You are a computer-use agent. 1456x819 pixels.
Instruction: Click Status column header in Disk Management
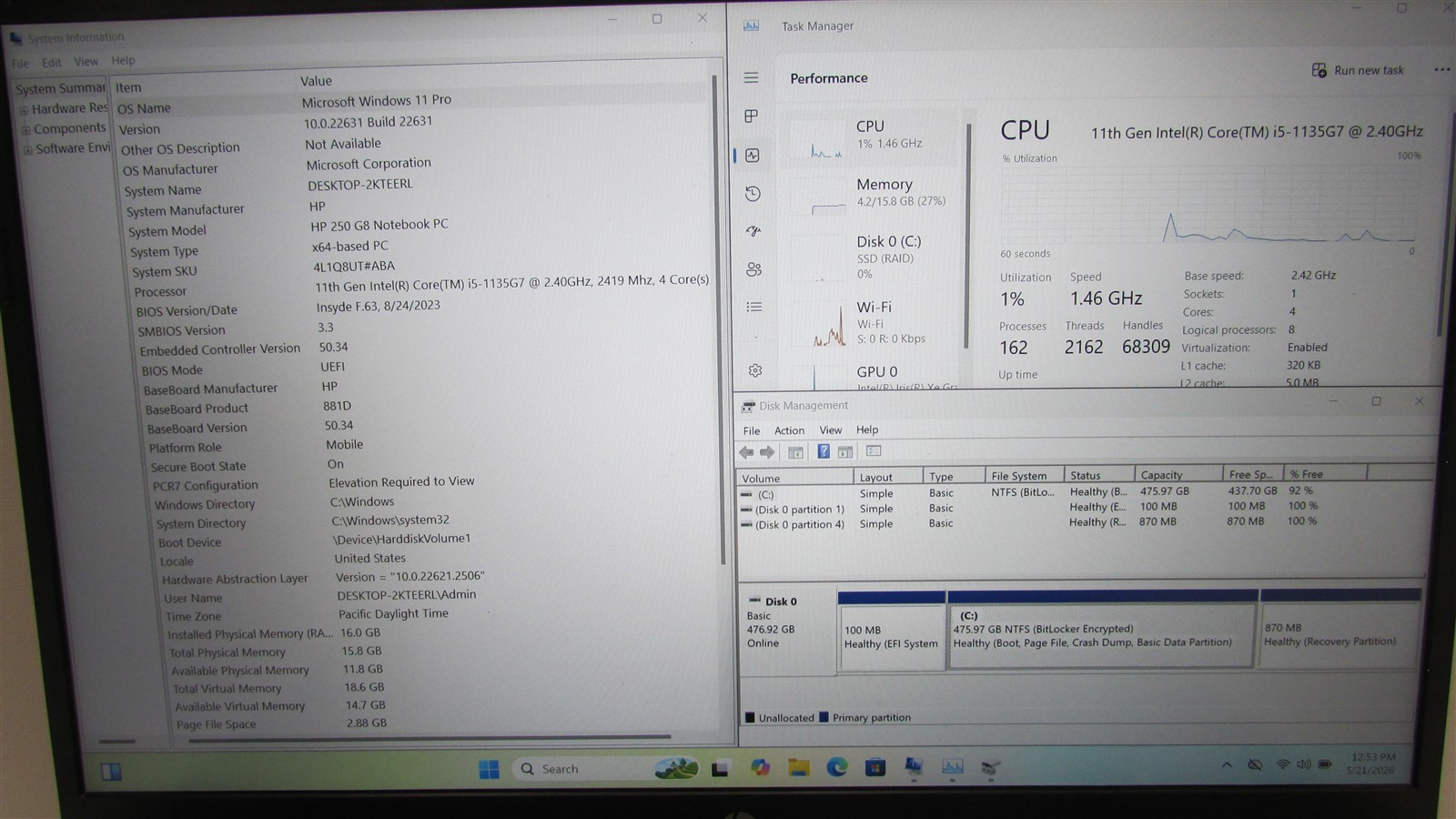(1099, 476)
